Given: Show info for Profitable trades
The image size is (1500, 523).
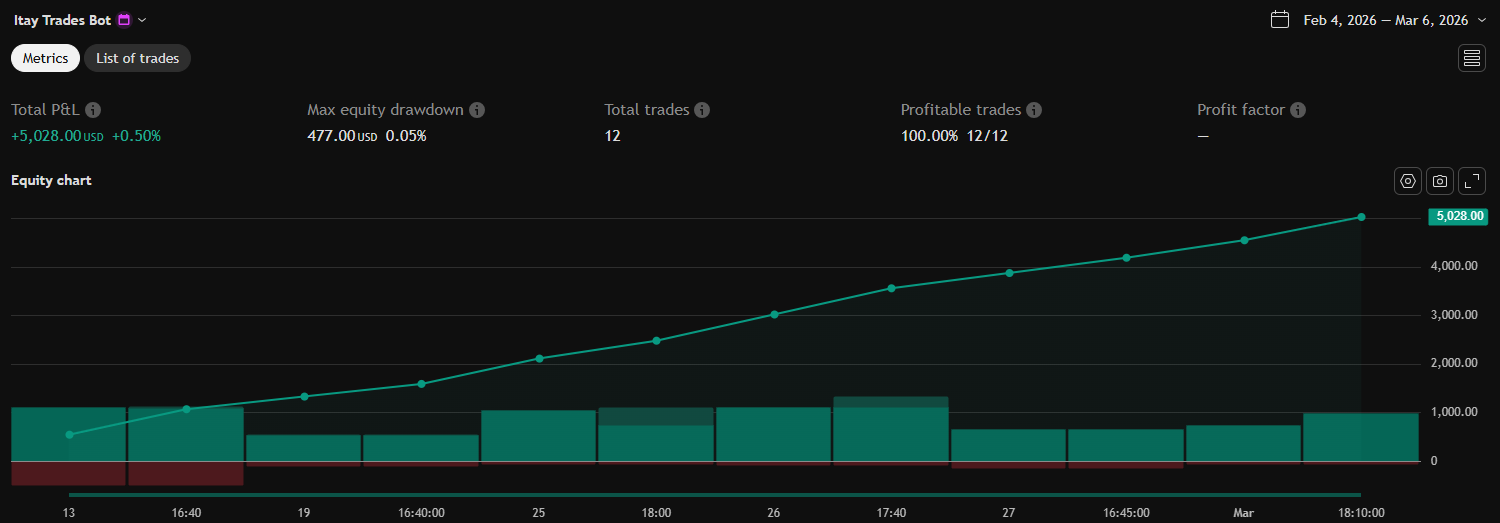Looking at the screenshot, I should coord(1034,110).
